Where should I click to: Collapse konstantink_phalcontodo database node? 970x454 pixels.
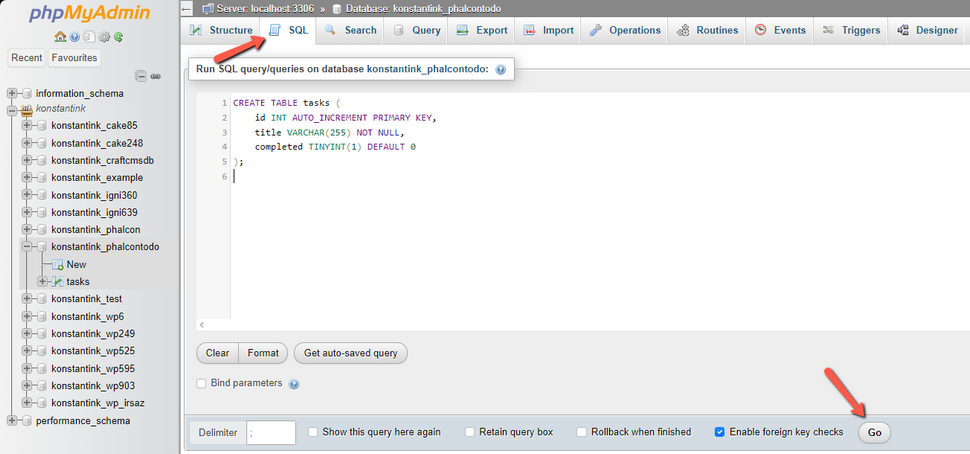point(27,247)
